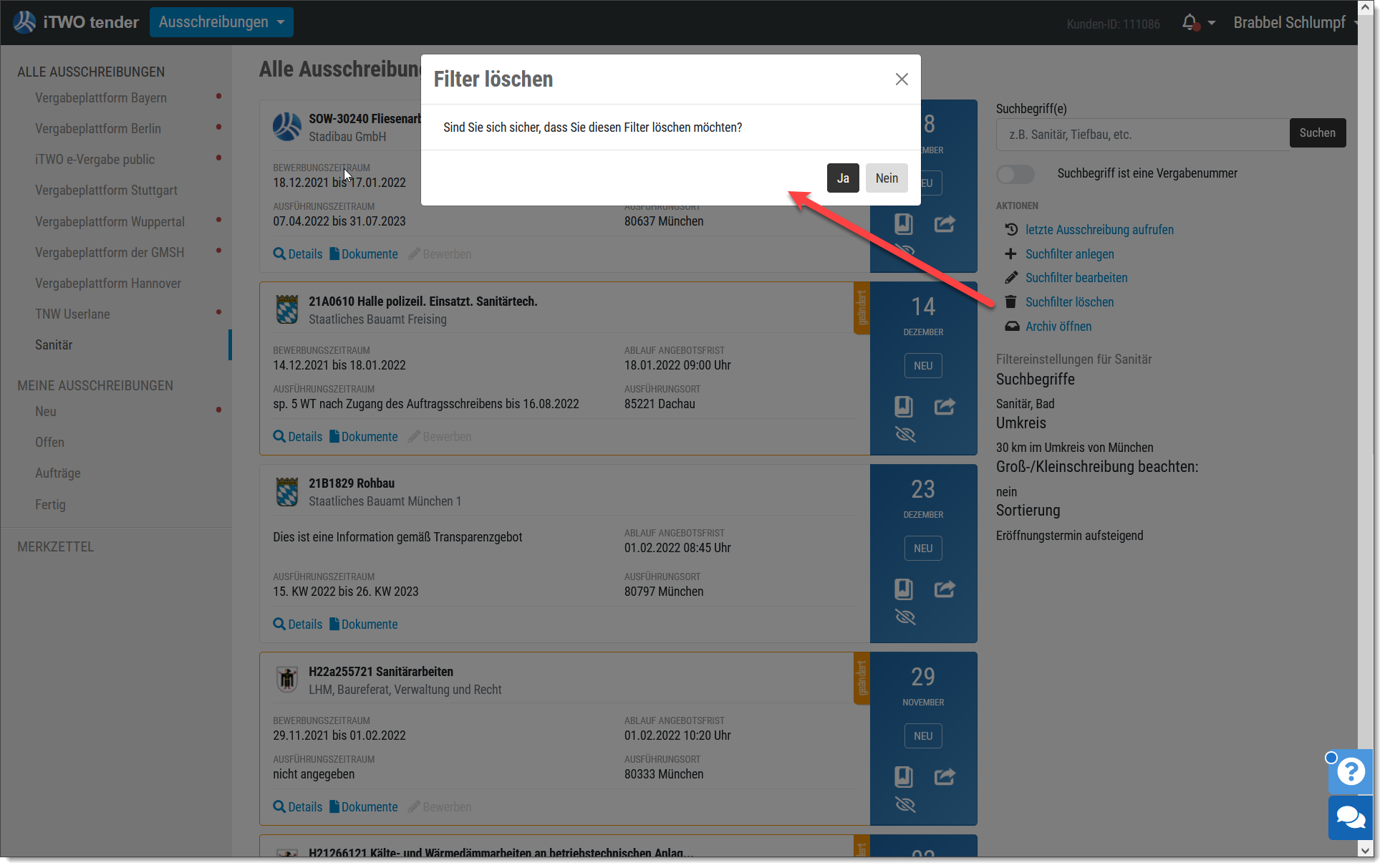Click Suchfilter bearbeiten pencil icon
The width and height of the screenshot is (1385, 868).
tap(1010, 278)
